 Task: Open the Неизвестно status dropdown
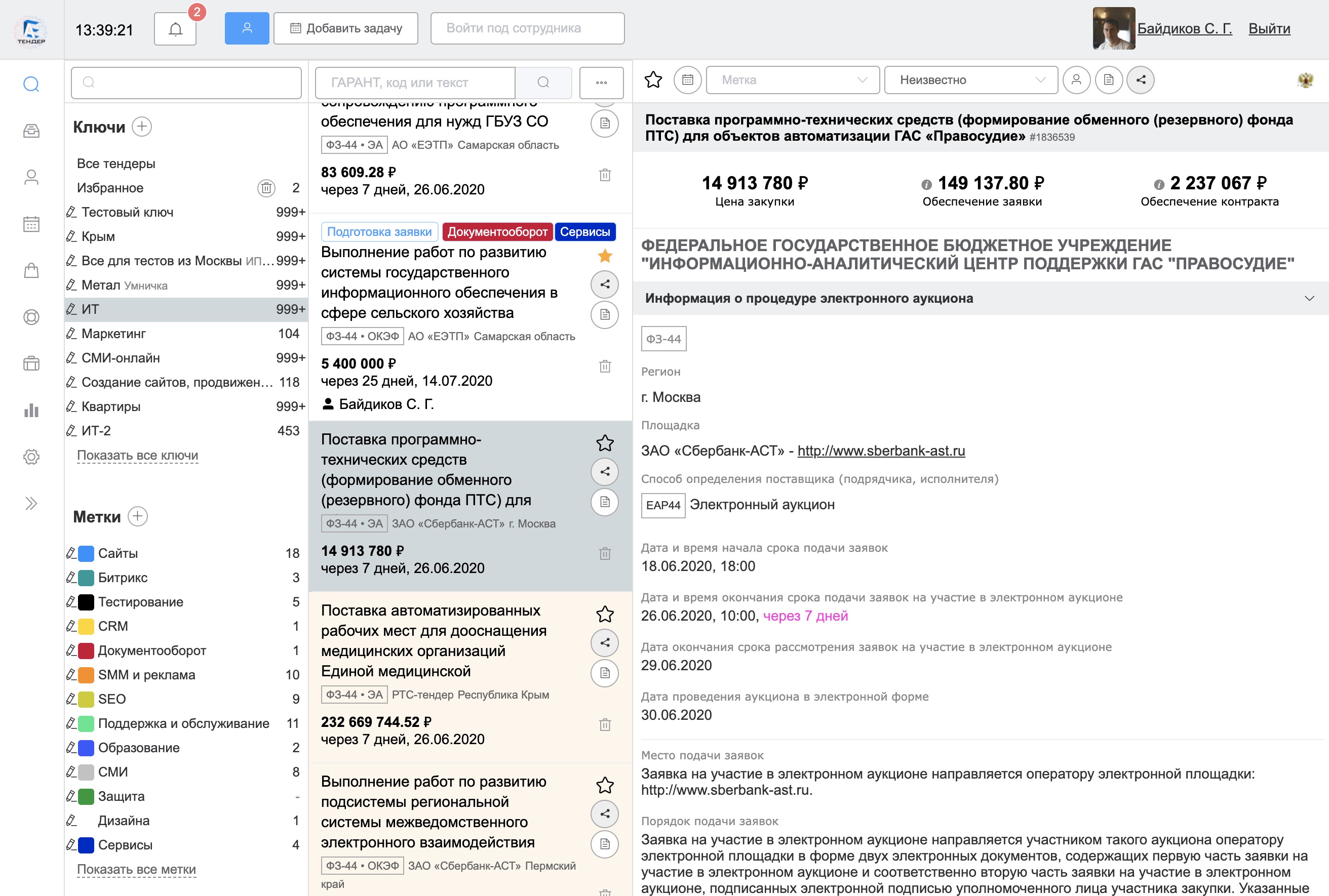click(x=970, y=80)
